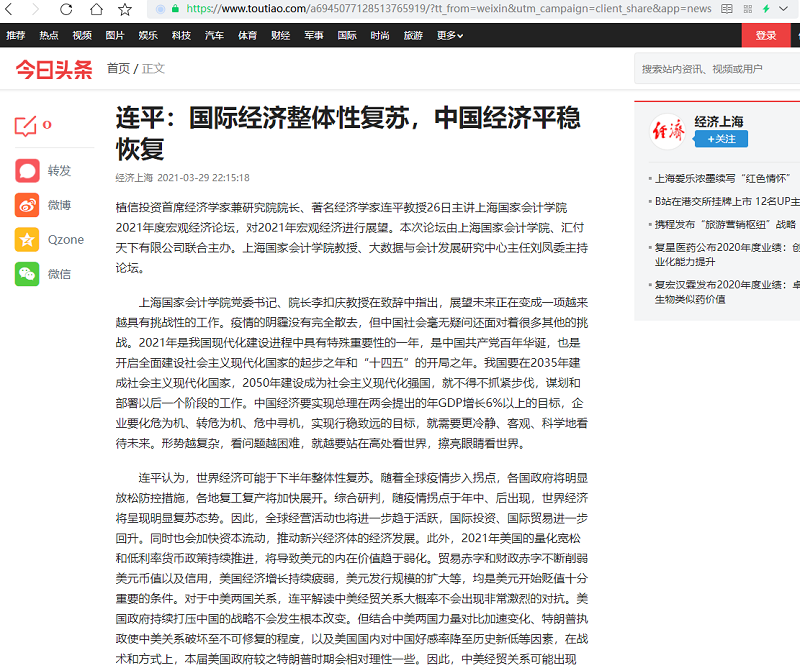Viewport: 800px width, 668px height.
Task: Share article via Weibo icon
Action: click(x=27, y=205)
